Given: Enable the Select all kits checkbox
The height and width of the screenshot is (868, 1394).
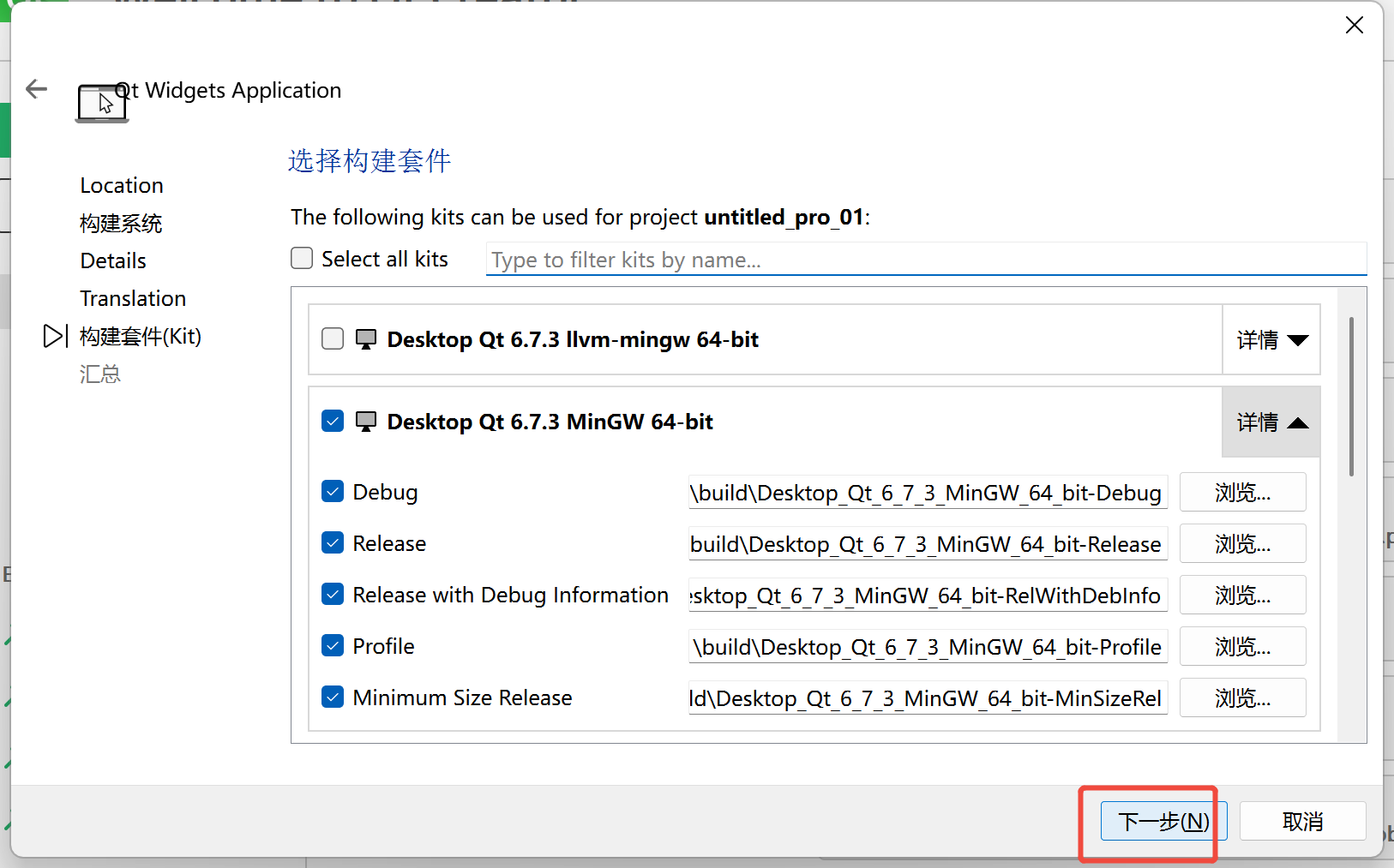Looking at the screenshot, I should 302,258.
